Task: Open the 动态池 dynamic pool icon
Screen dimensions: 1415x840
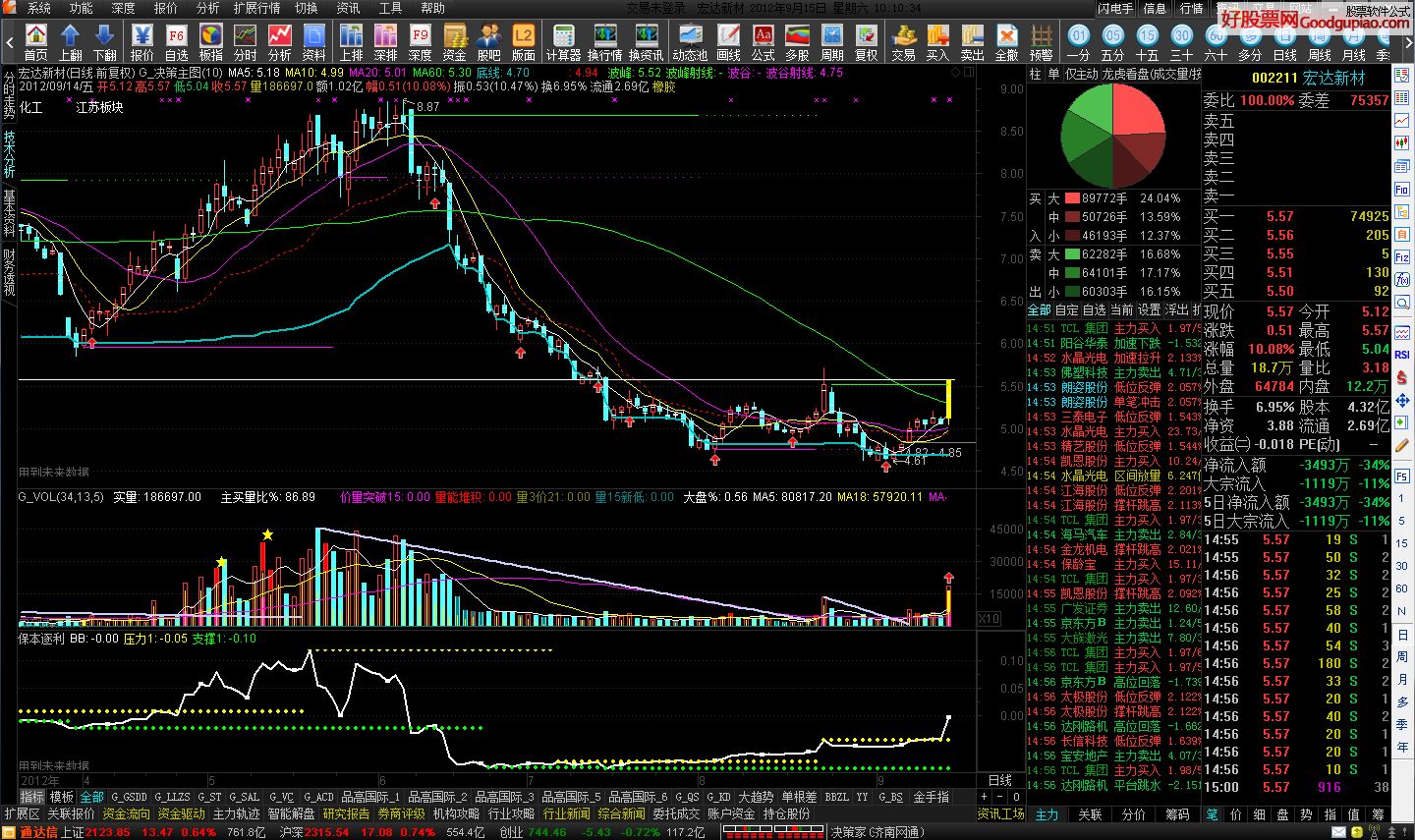Action: [x=690, y=42]
